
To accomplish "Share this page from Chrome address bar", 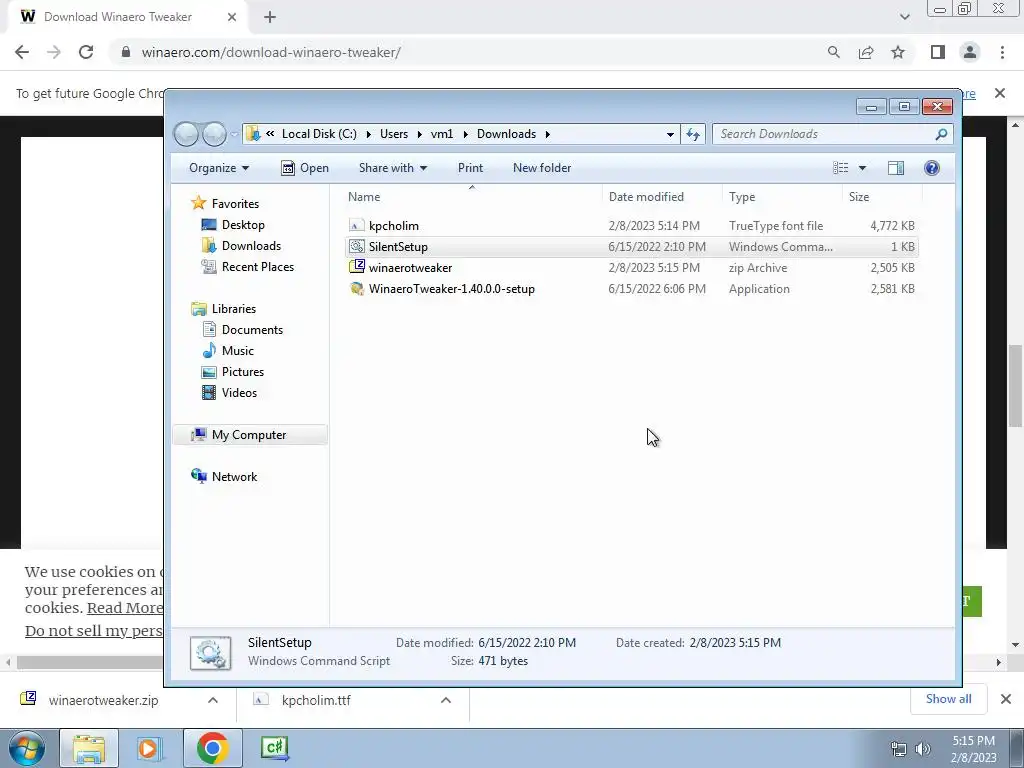I will (x=866, y=52).
